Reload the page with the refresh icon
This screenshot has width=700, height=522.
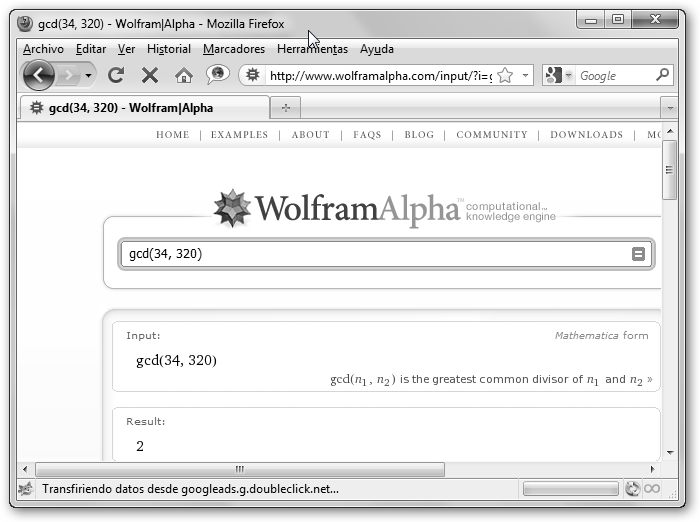[116, 75]
